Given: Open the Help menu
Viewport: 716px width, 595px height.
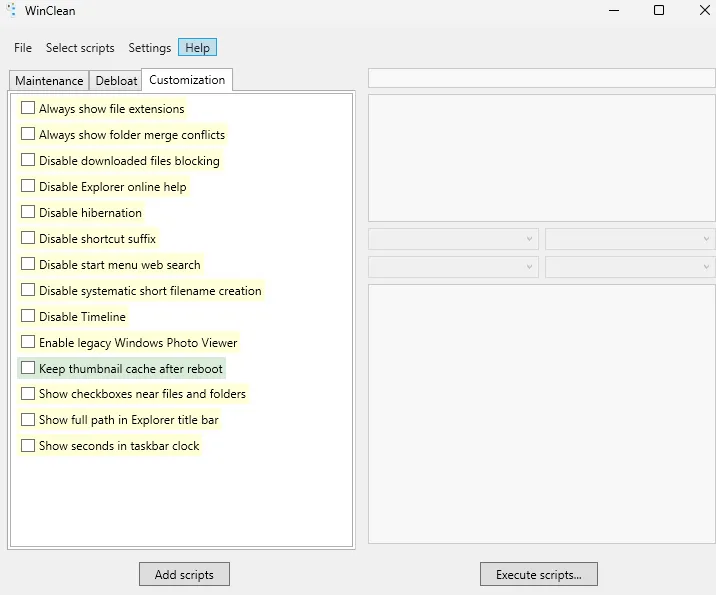Looking at the screenshot, I should (197, 48).
